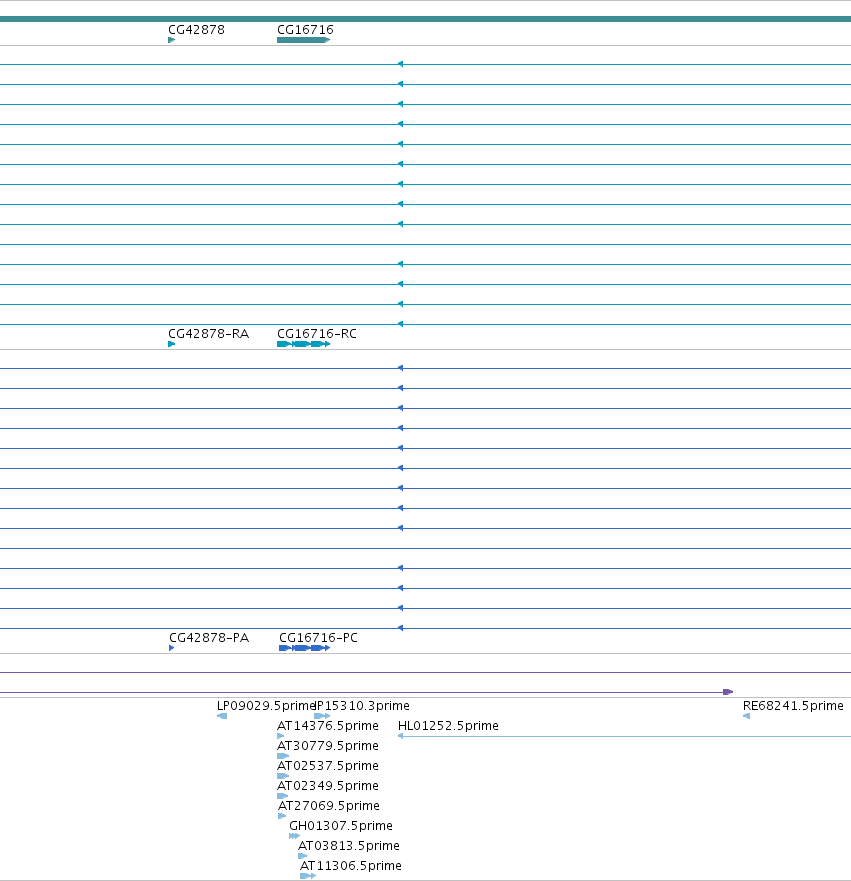Click the AT30779.5prime label
This screenshot has height=881, width=851.
click(327, 746)
